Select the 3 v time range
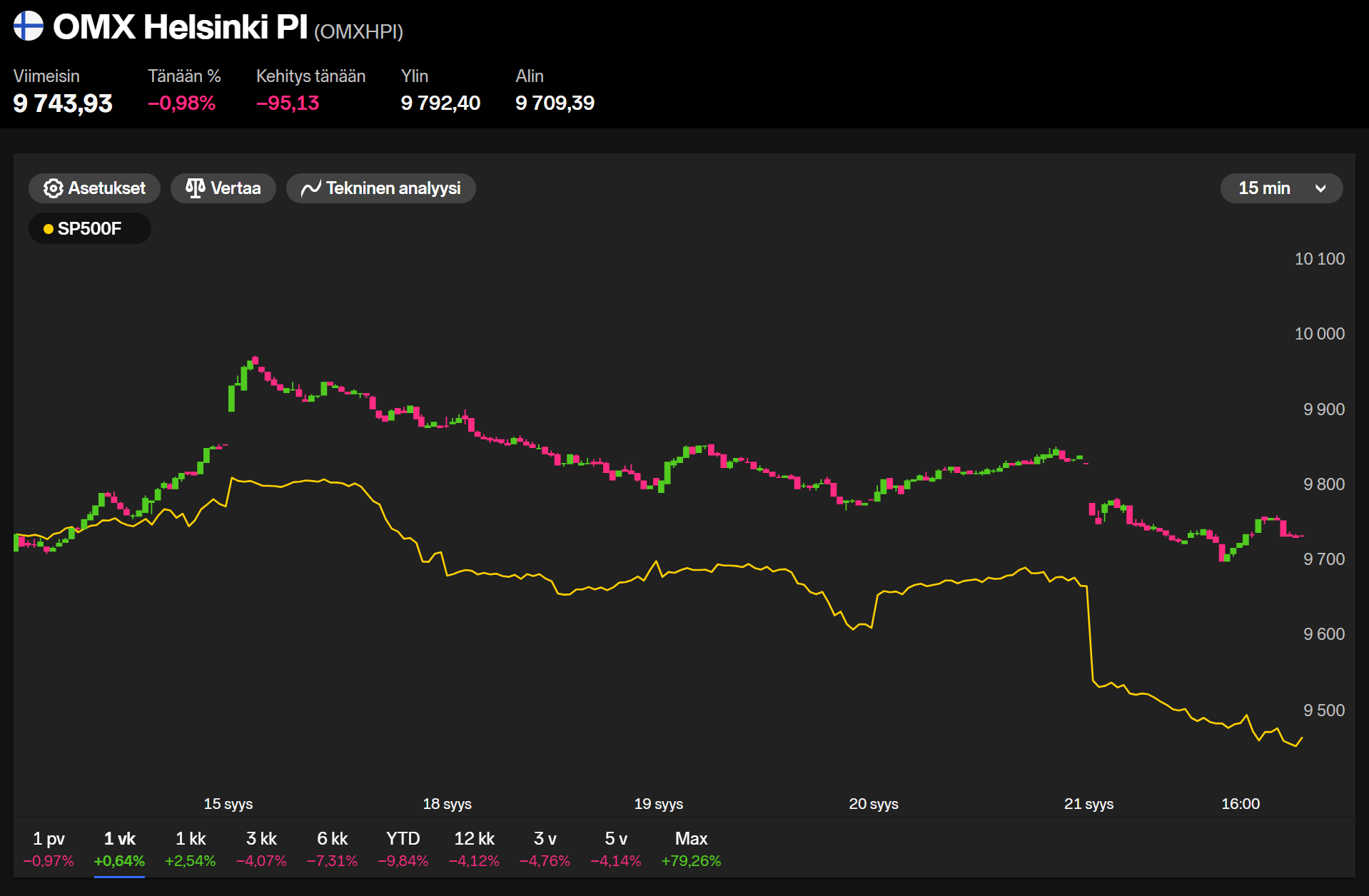 coord(545,848)
